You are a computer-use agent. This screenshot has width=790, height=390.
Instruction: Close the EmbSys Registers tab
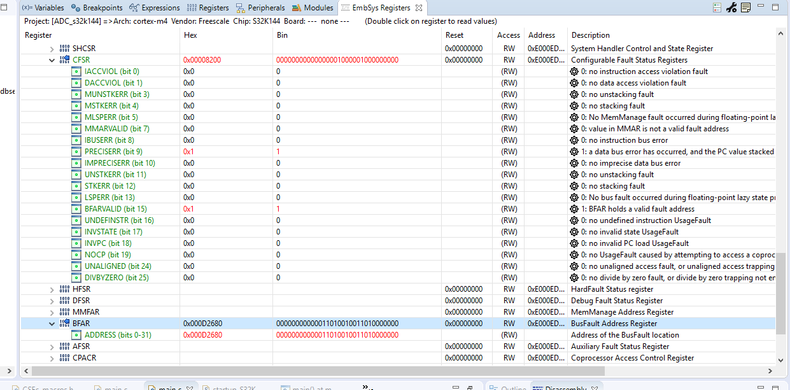tap(418, 8)
